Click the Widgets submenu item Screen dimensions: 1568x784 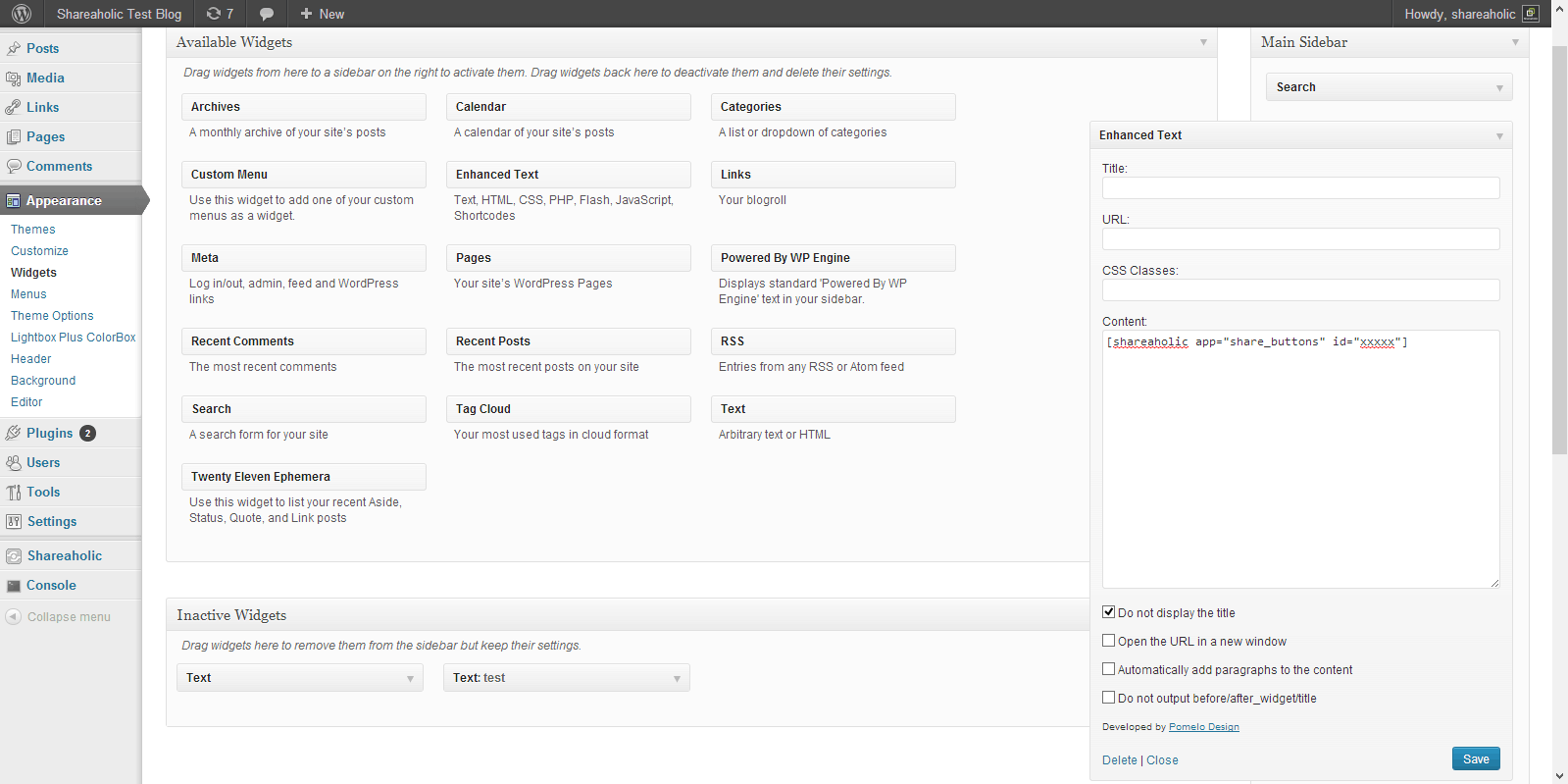[33, 273]
